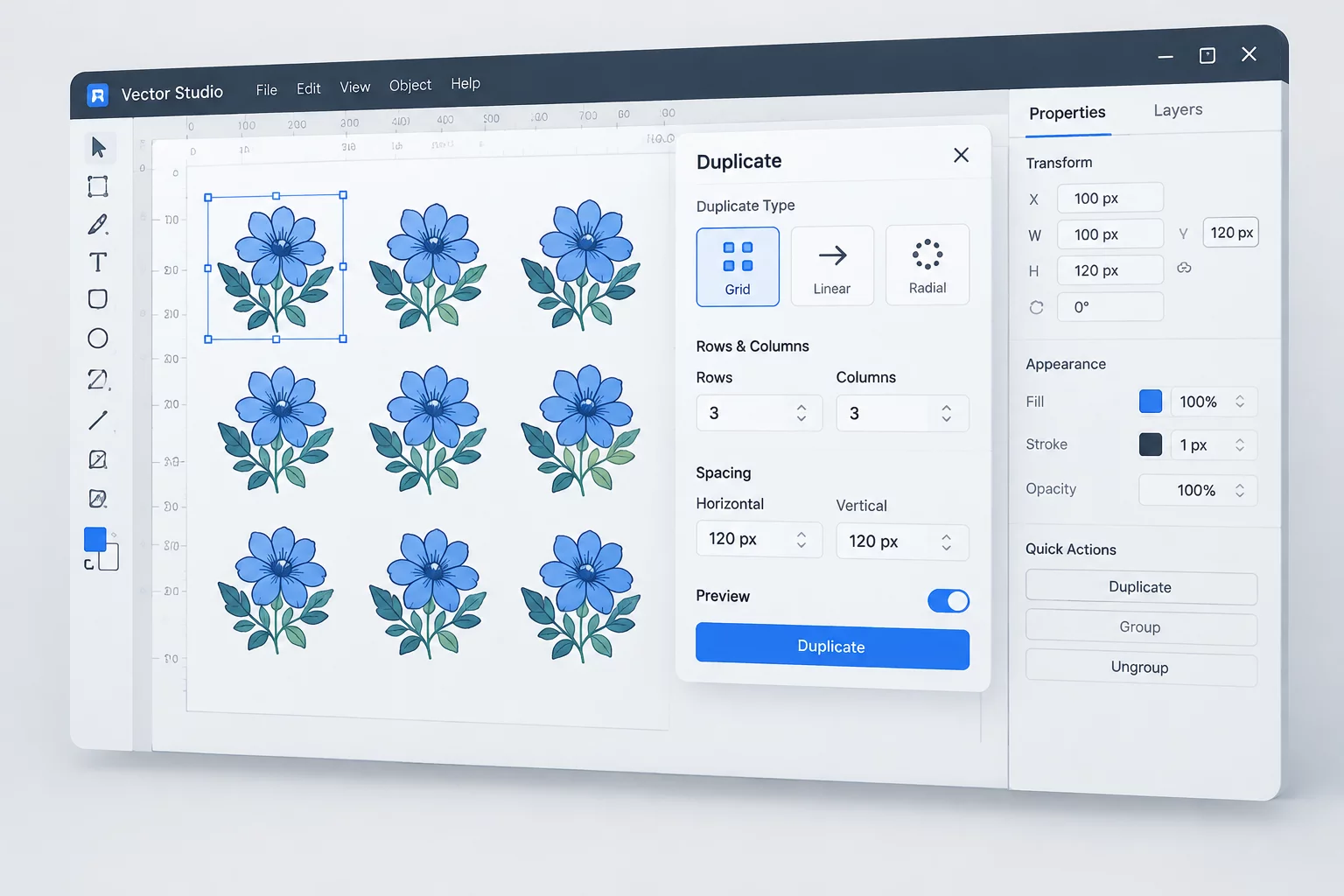Adjust the Fill percentage stepper arrows
The width and height of the screenshot is (1344, 896).
click(x=1240, y=401)
